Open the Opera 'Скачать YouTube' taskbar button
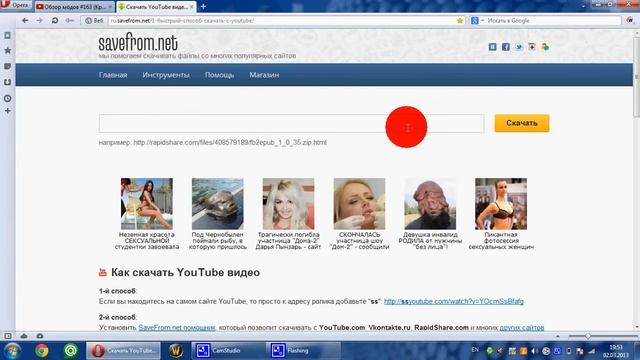 point(123,351)
